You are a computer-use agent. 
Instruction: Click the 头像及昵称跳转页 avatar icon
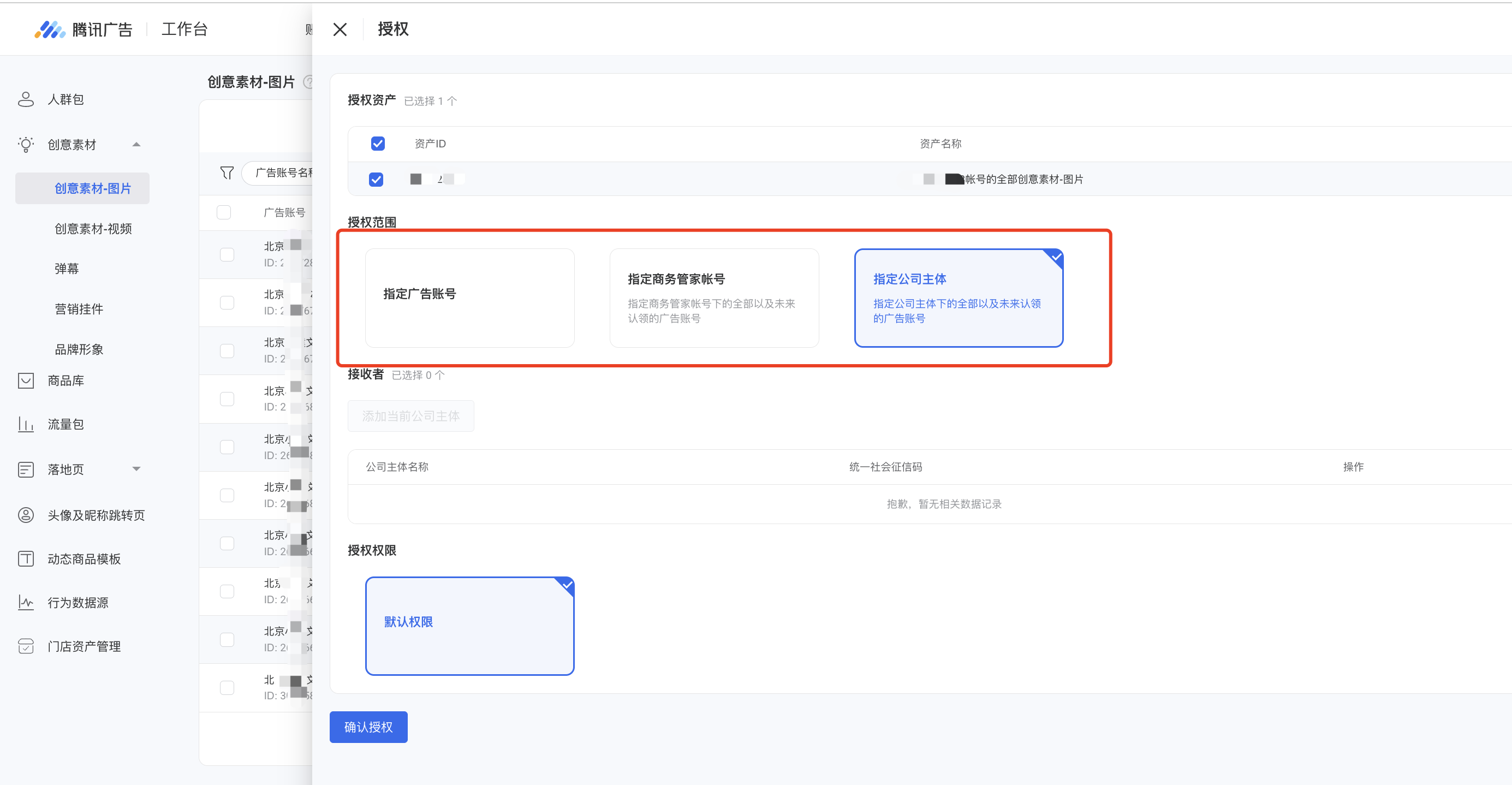point(26,515)
